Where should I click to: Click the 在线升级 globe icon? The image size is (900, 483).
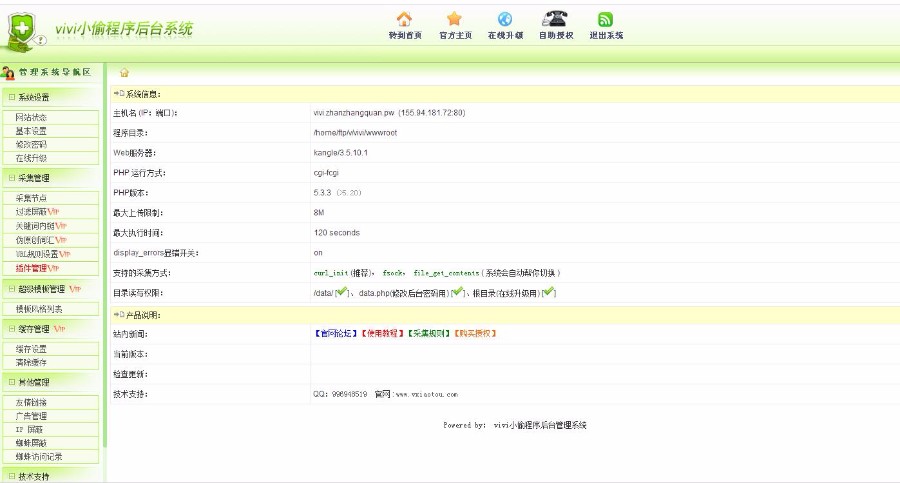click(x=505, y=19)
